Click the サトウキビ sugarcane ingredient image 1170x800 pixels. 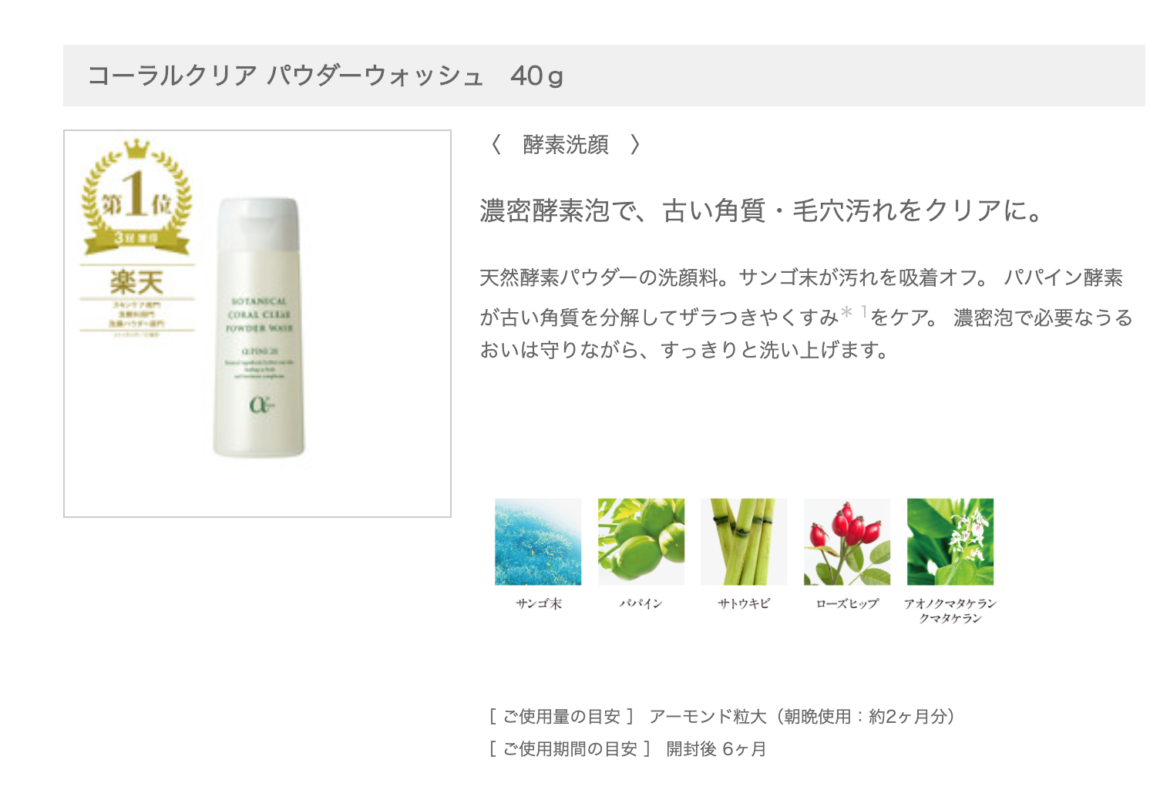tap(744, 542)
